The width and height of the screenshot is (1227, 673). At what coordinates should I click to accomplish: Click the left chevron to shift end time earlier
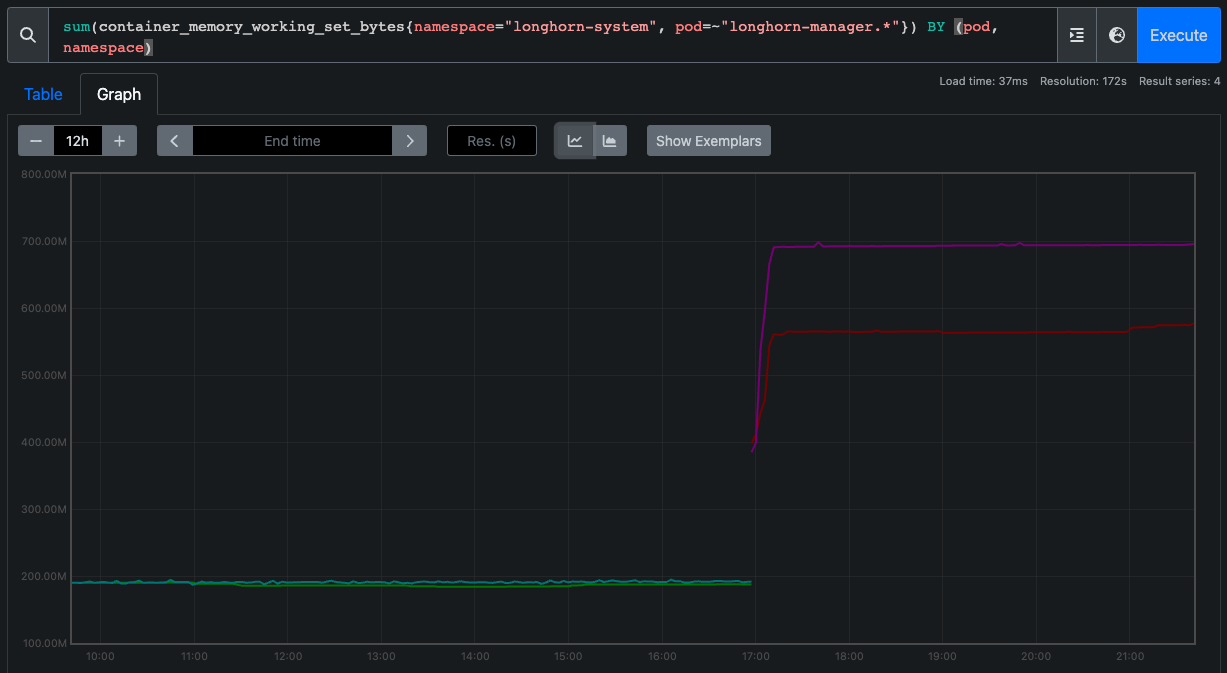click(174, 140)
